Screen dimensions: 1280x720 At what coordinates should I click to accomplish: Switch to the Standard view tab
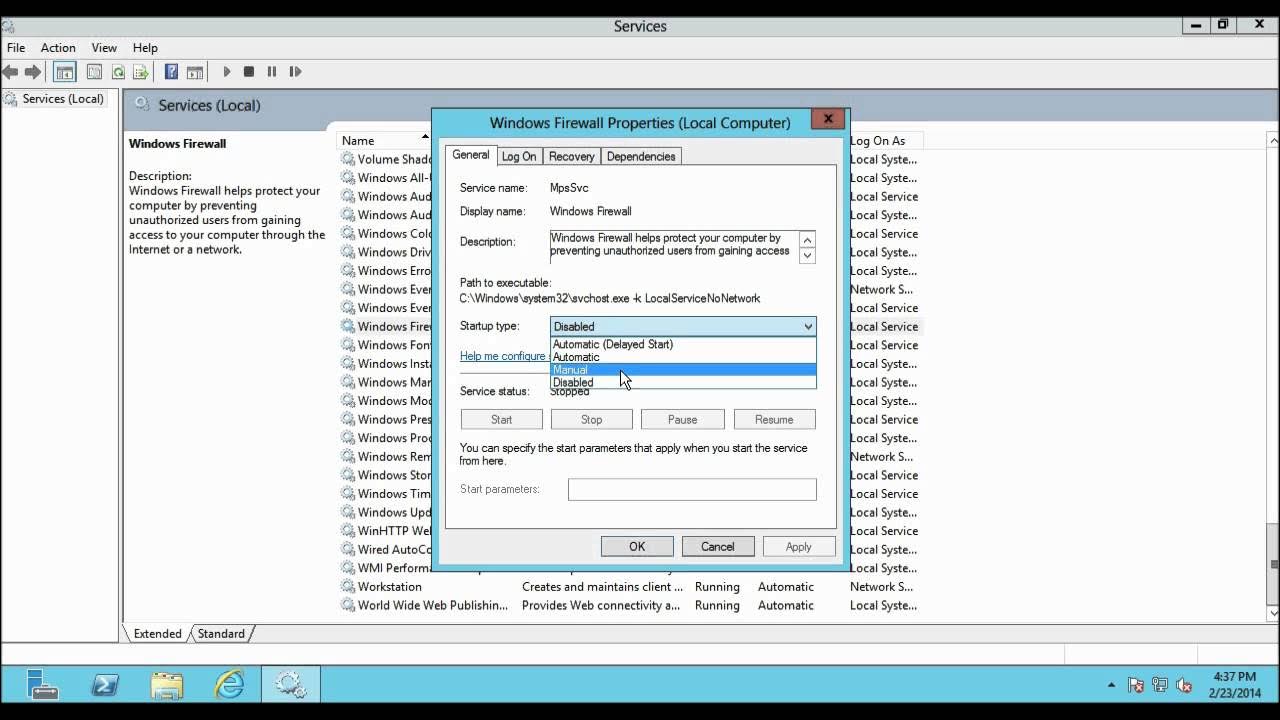(221, 633)
